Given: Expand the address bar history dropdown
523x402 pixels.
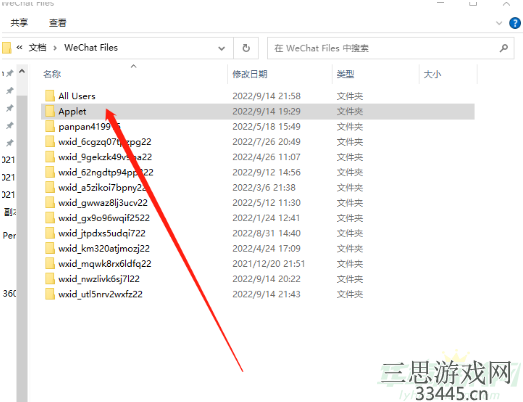Looking at the screenshot, I should (221, 48).
